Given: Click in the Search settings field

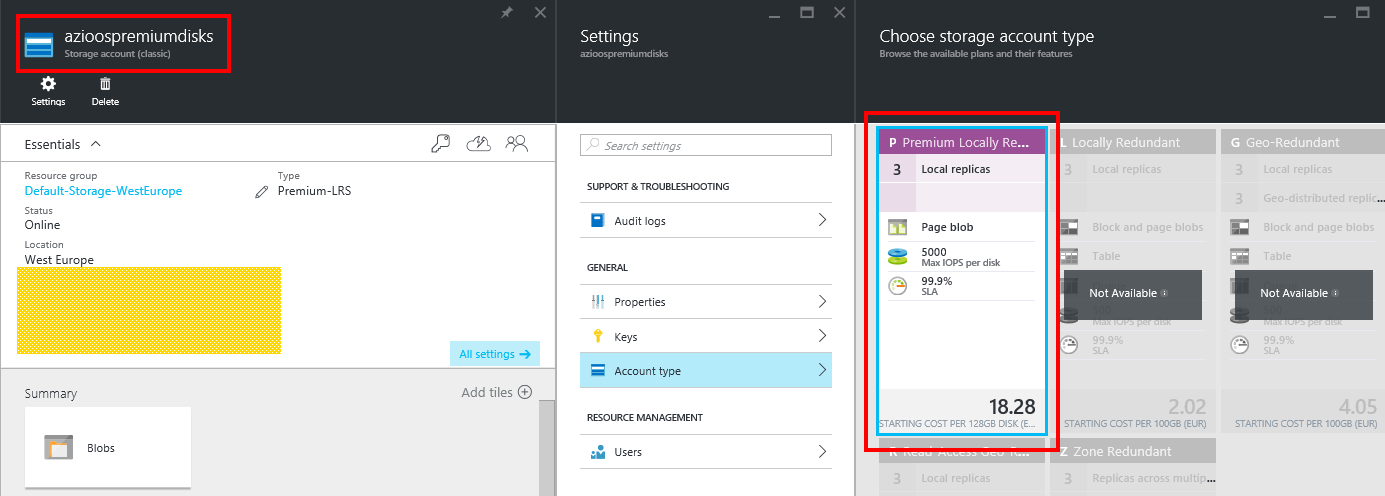Looking at the screenshot, I should [706, 146].
